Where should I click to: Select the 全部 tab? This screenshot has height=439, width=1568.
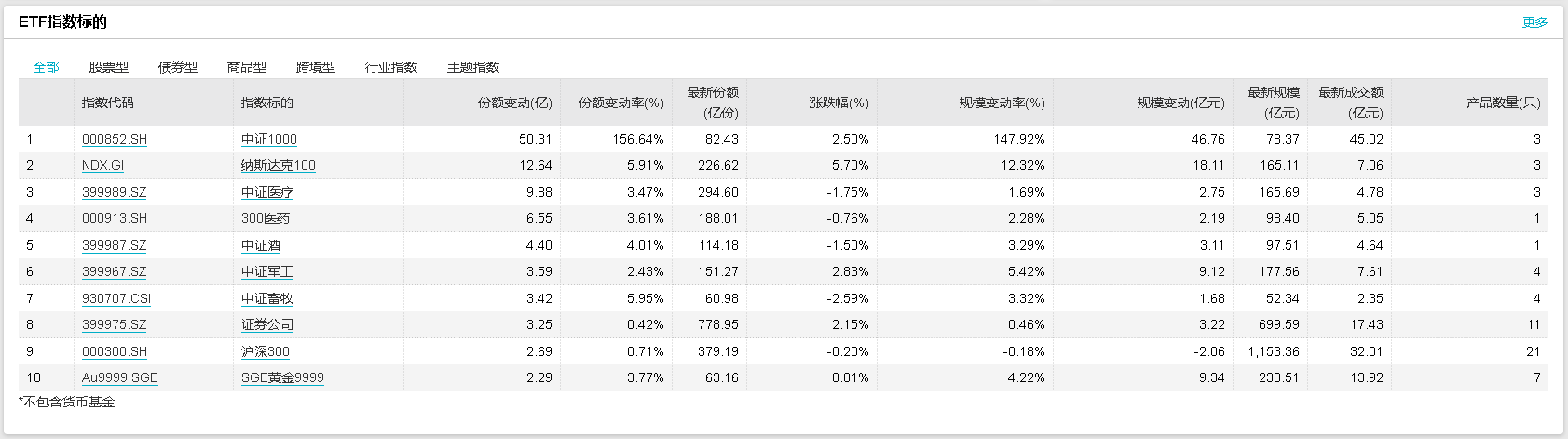[x=47, y=67]
